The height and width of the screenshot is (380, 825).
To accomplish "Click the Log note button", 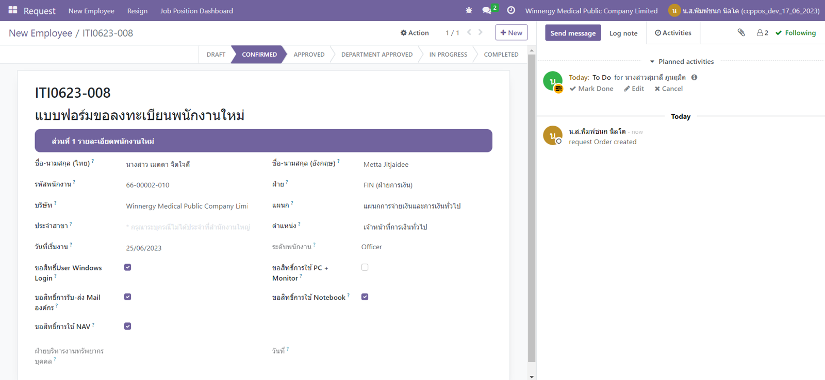I will tap(623, 33).
